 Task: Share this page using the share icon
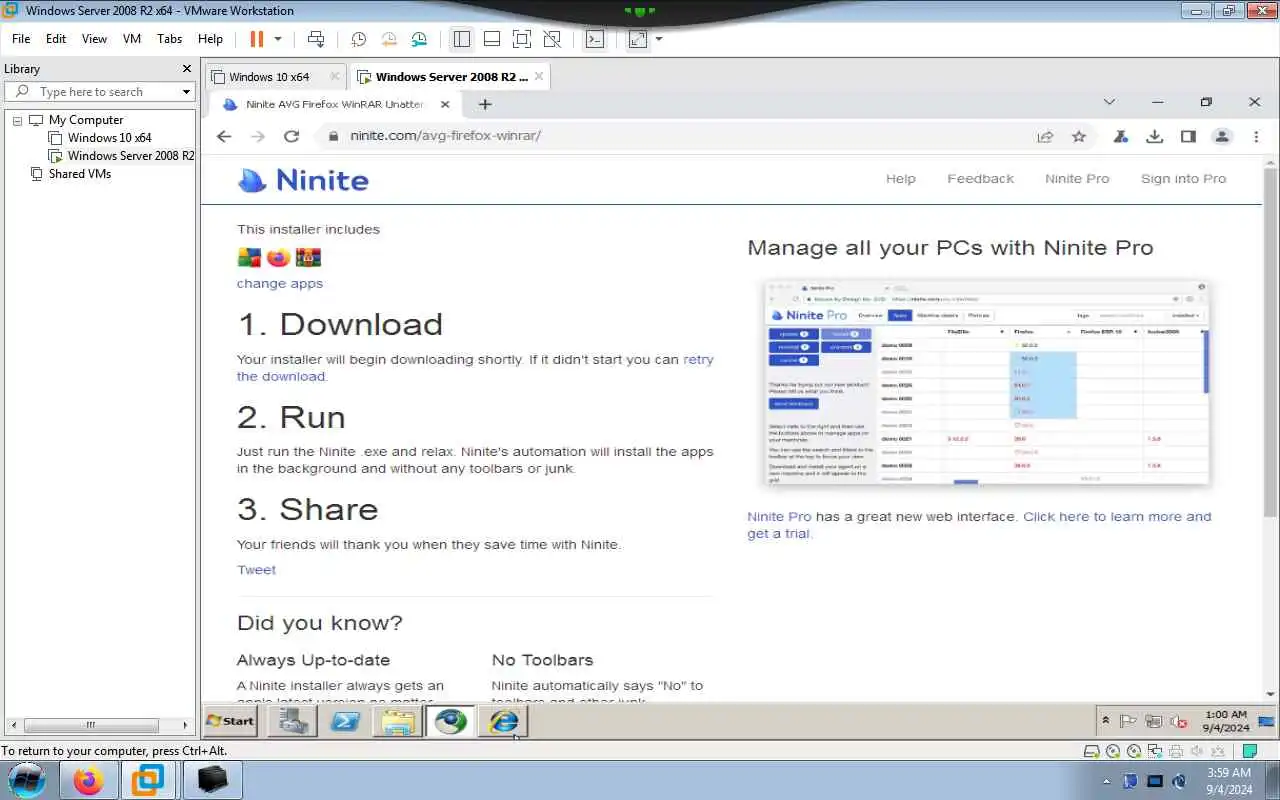point(1045,136)
